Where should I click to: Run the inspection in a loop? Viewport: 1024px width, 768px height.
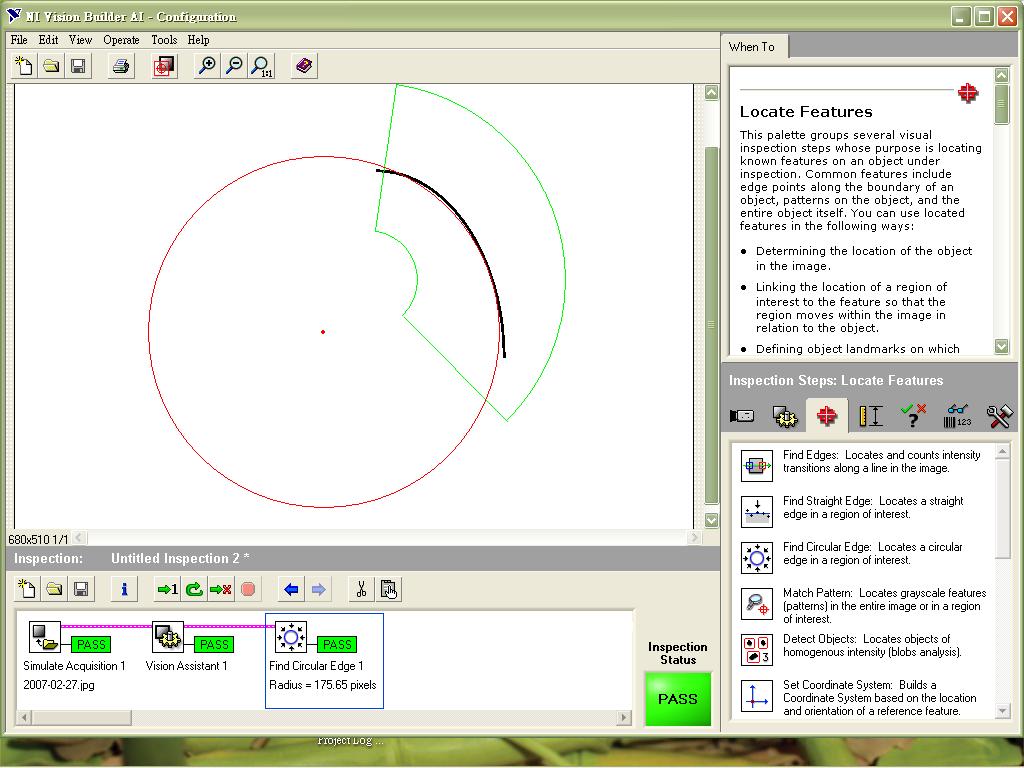point(194,589)
